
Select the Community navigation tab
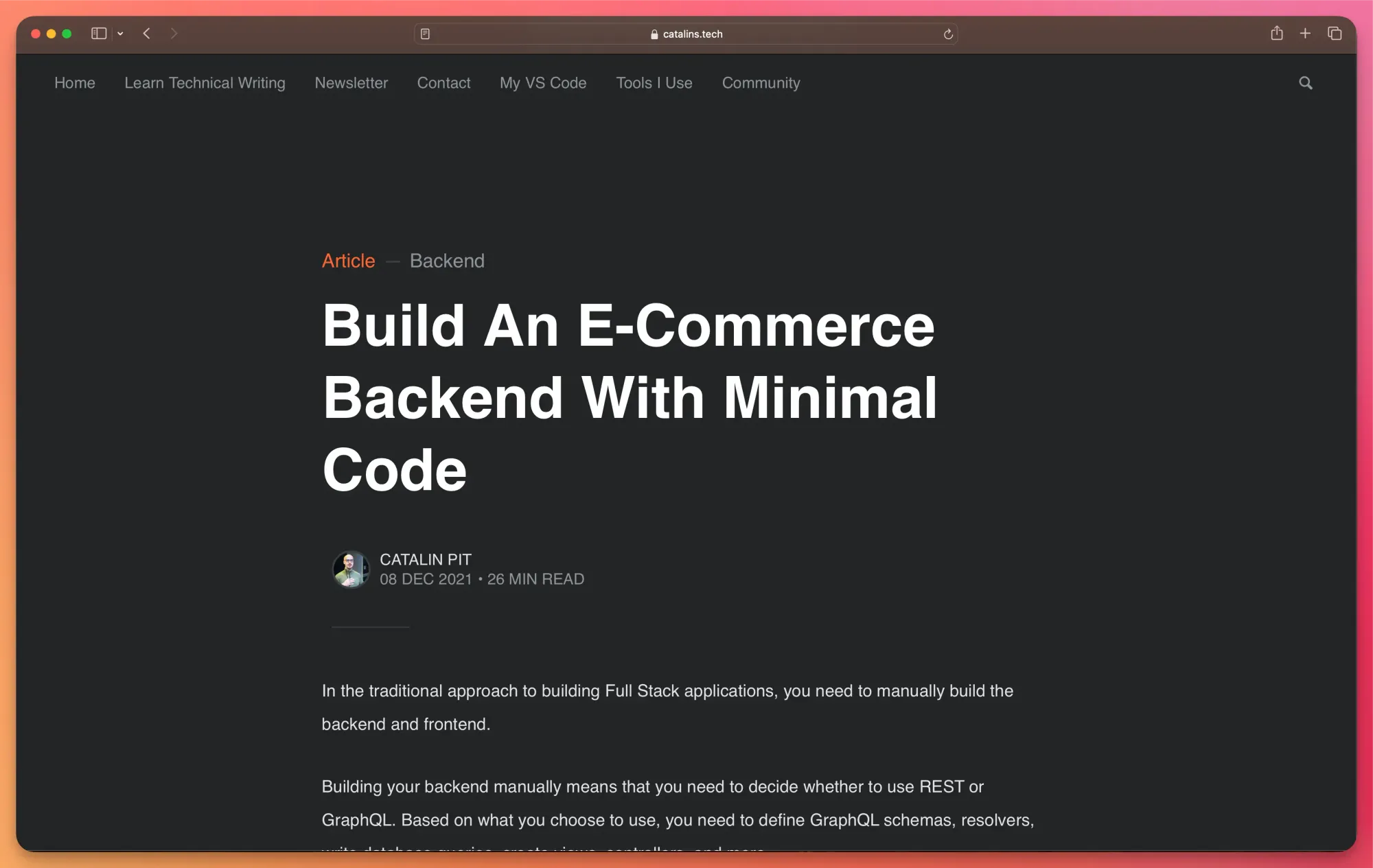pos(760,83)
